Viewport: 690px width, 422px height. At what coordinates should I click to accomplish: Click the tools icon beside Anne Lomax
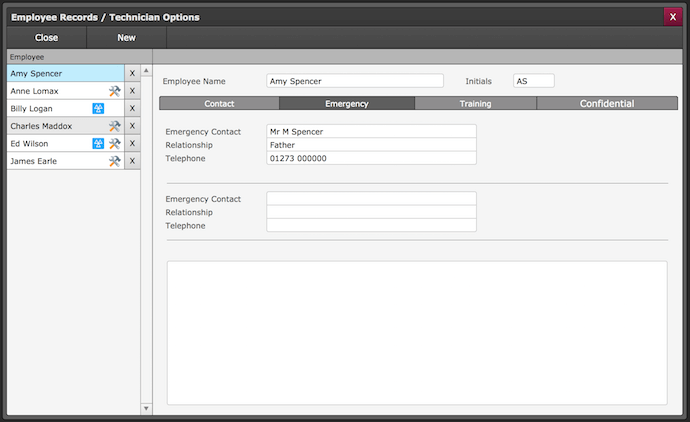(x=114, y=91)
